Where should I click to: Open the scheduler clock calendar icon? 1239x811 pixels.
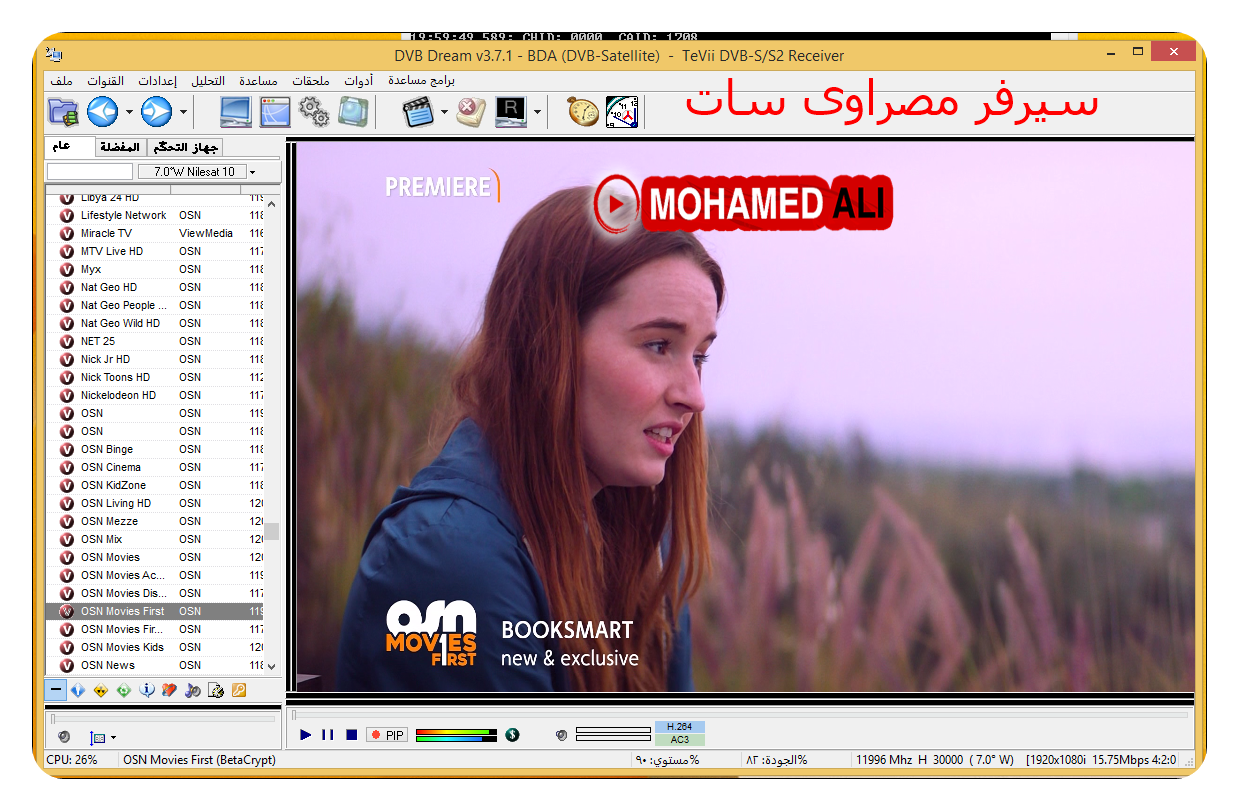pos(622,112)
